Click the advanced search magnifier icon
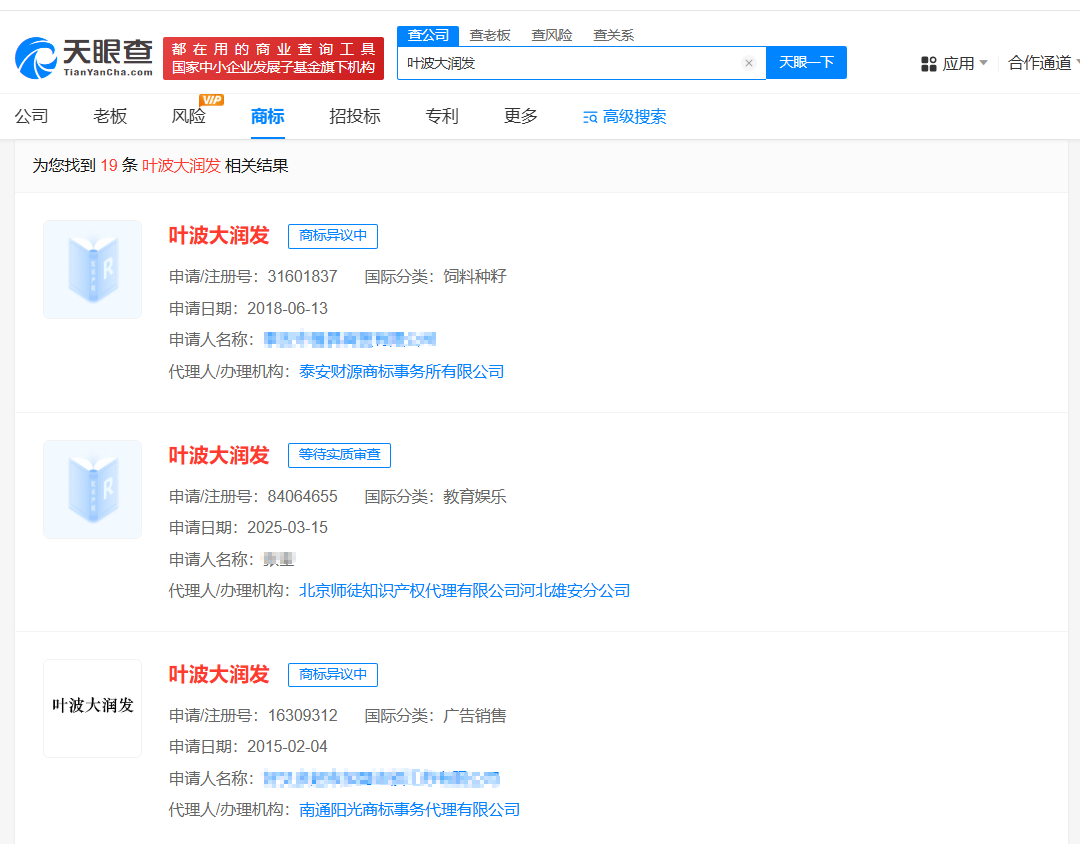 click(x=590, y=118)
